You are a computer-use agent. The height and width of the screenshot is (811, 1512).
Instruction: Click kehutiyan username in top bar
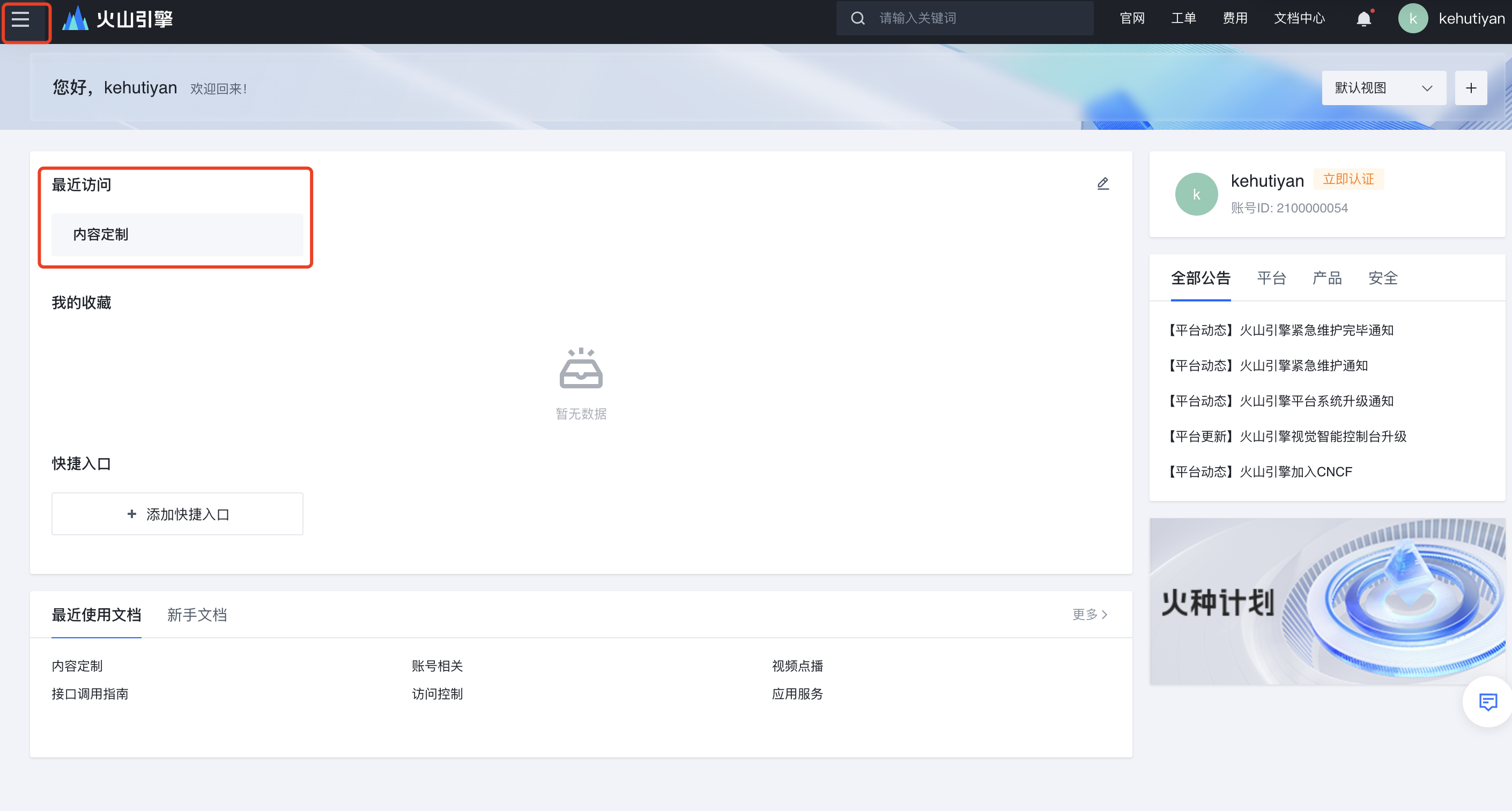[x=1471, y=19]
